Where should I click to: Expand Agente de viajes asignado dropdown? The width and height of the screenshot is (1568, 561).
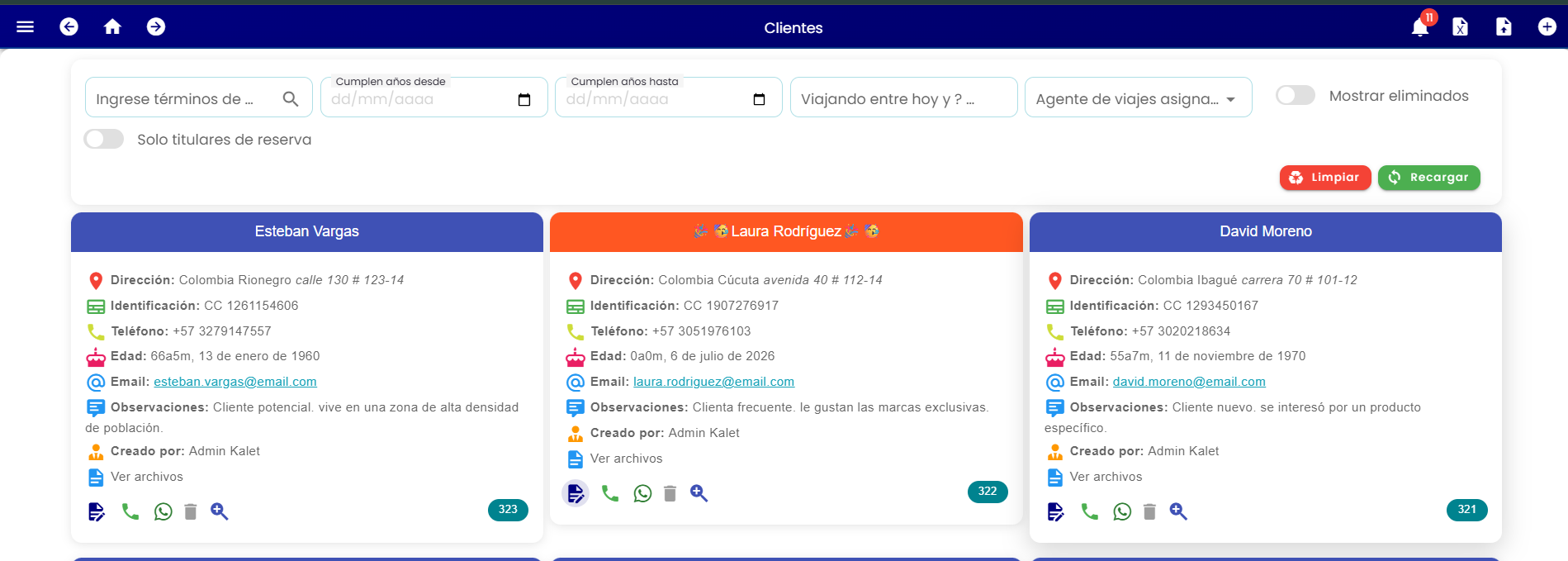(1138, 97)
